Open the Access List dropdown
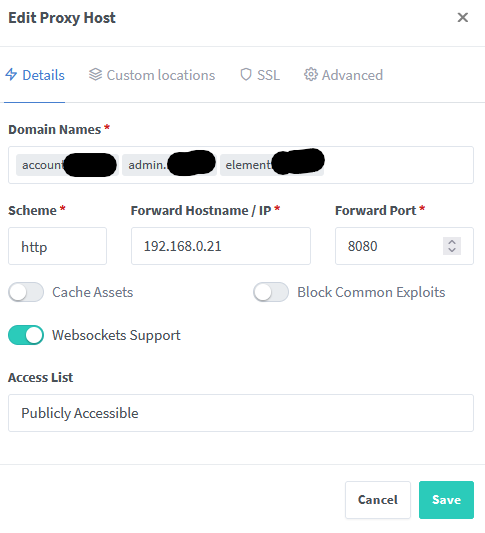The image size is (485, 533). 241,413
